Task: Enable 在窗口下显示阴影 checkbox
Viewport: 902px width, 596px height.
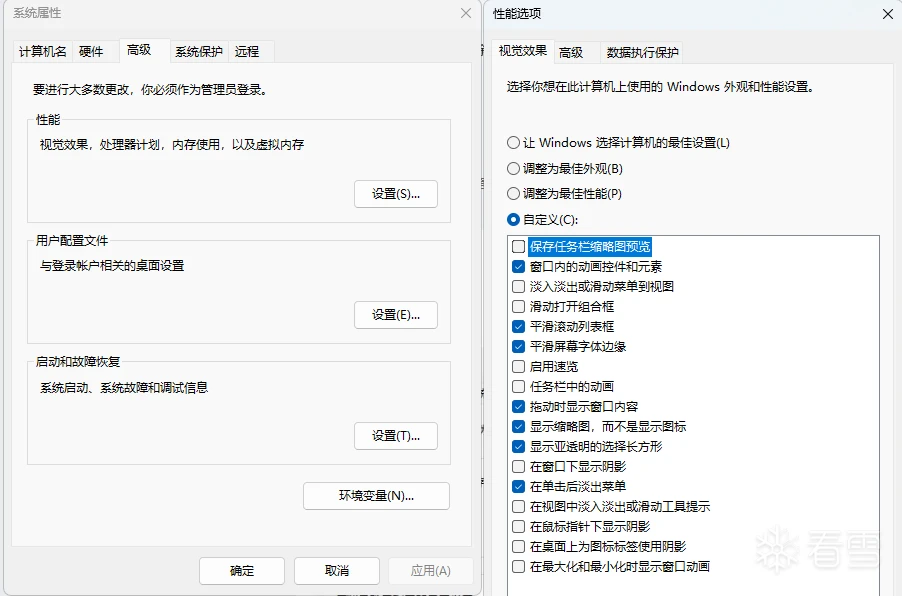Action: point(518,467)
